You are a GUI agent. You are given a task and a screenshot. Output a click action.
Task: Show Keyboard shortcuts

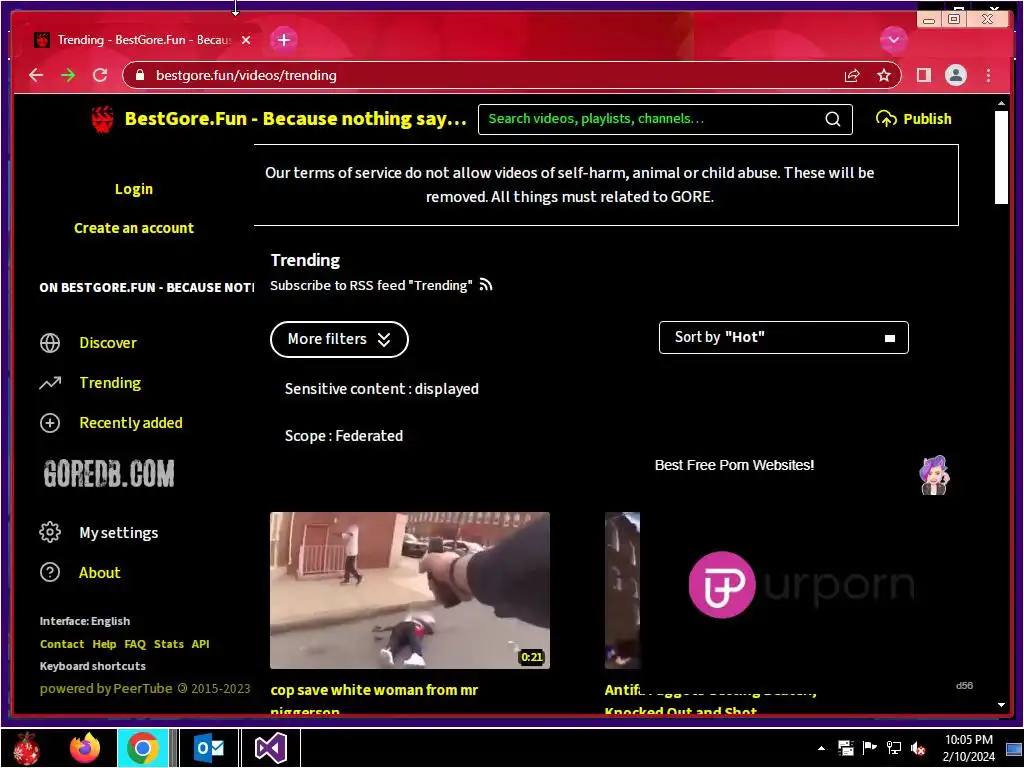click(93, 666)
